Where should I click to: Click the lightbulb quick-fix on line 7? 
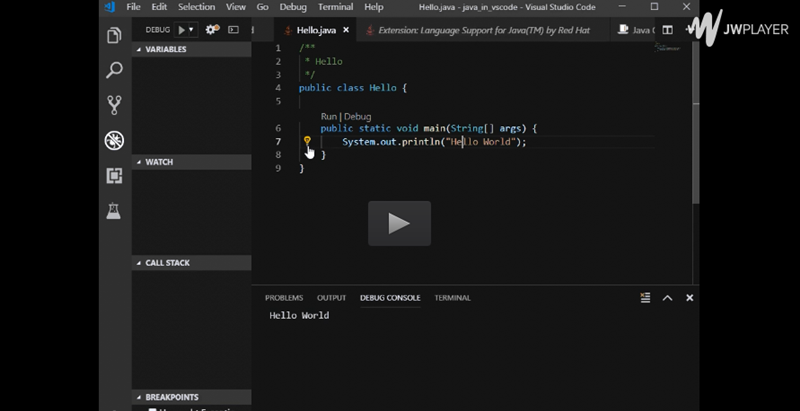pos(308,142)
